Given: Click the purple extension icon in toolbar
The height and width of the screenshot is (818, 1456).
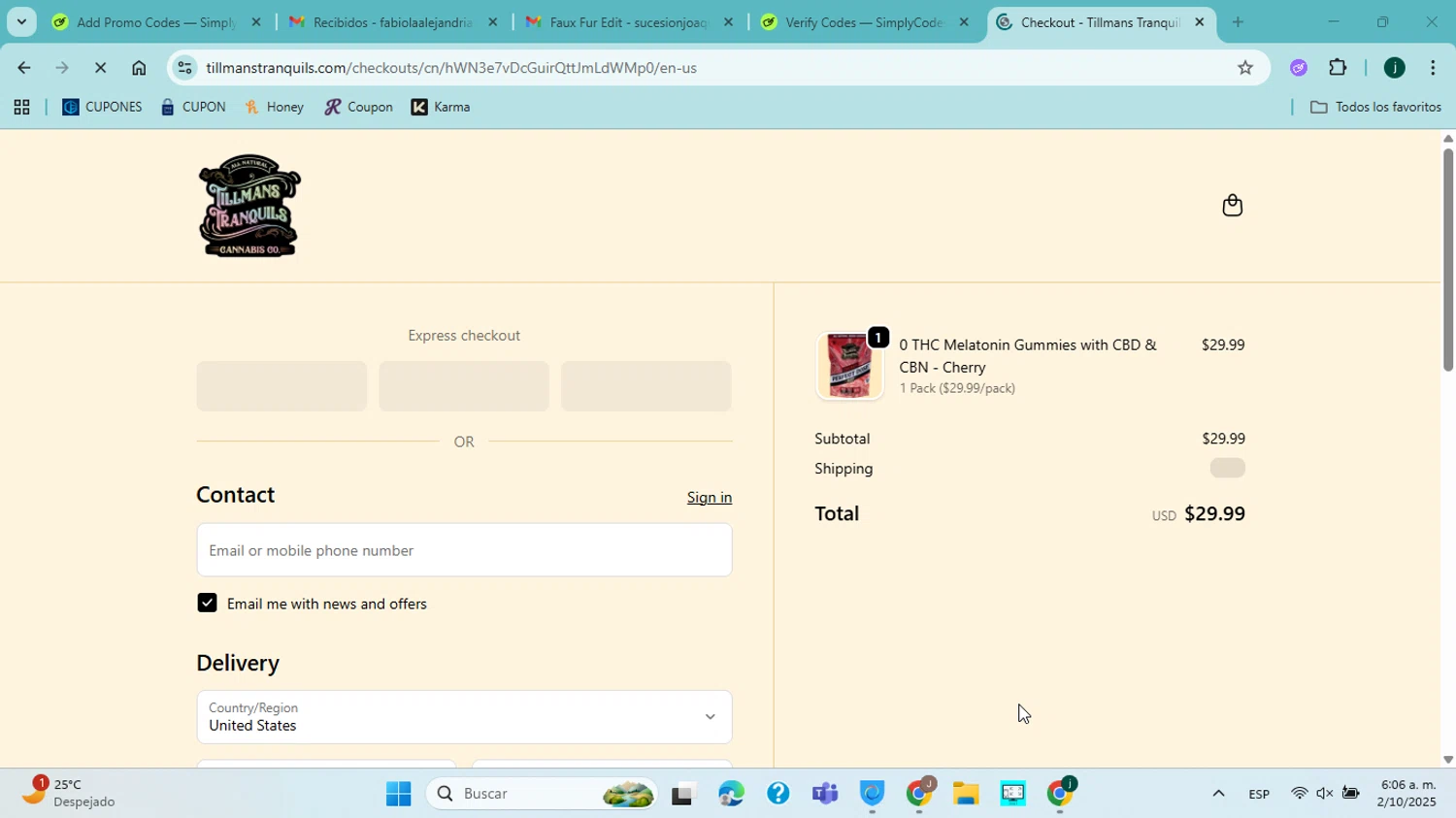Looking at the screenshot, I should [1299, 68].
